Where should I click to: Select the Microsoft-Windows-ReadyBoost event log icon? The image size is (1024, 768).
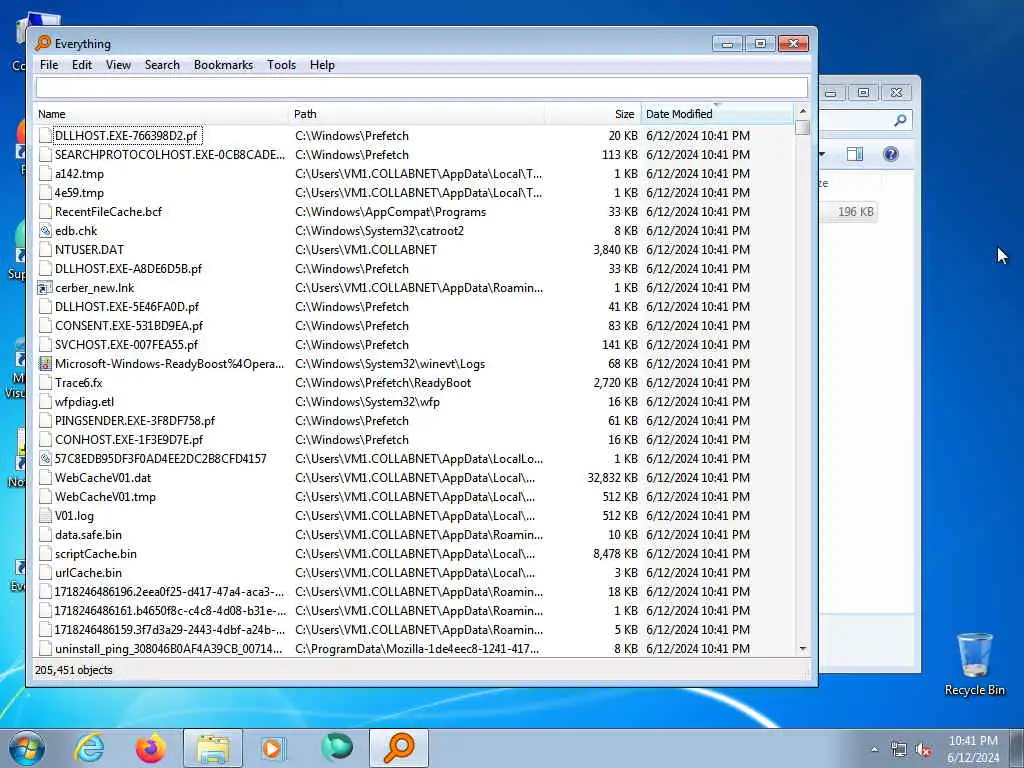45,364
